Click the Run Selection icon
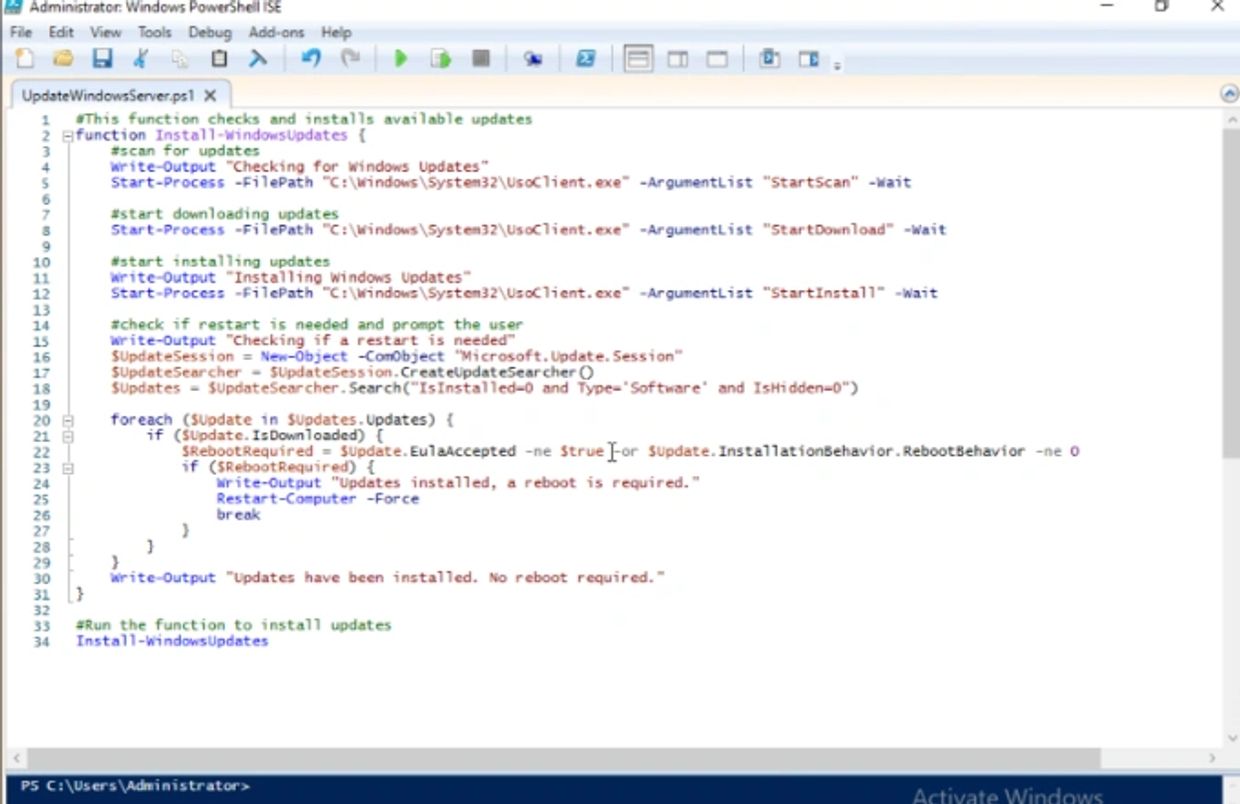The width and height of the screenshot is (1240, 804). click(440, 59)
